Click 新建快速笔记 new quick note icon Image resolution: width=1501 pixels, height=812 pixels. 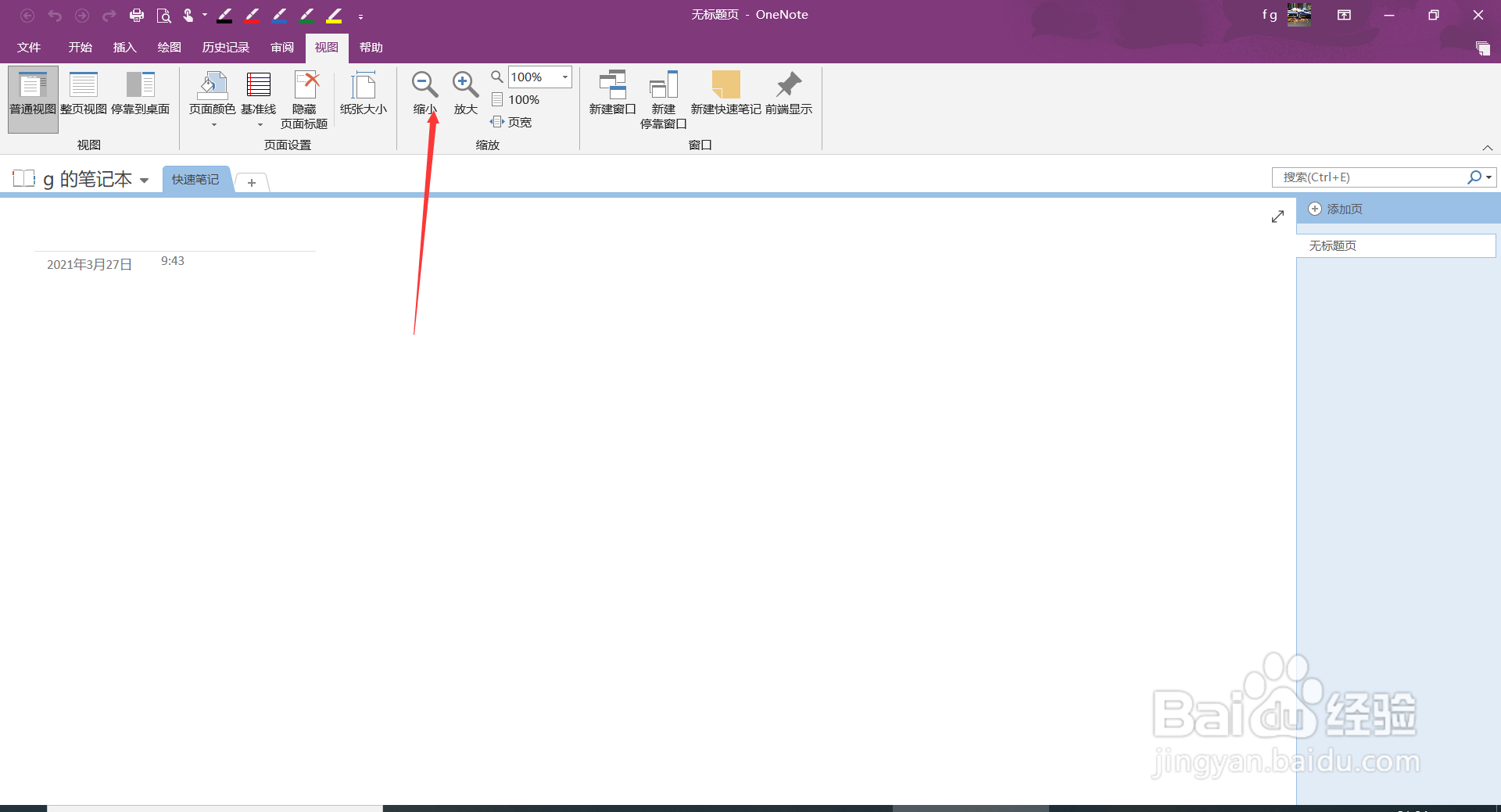click(726, 94)
